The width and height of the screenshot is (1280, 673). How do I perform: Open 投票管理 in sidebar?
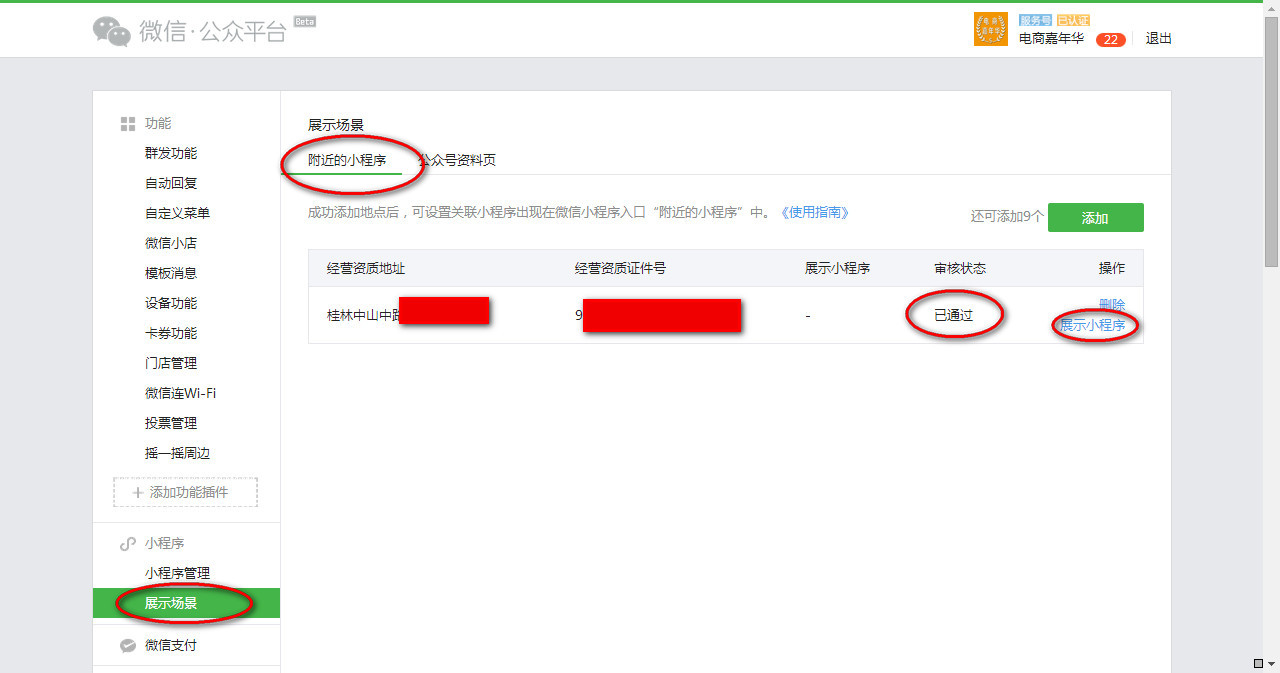[x=171, y=423]
